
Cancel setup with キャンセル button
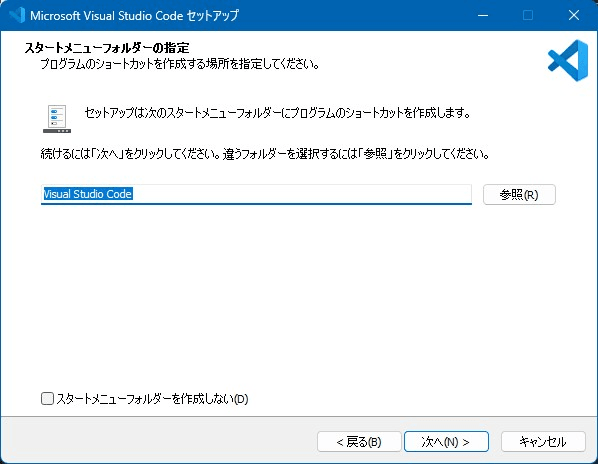pyautogui.click(x=543, y=442)
